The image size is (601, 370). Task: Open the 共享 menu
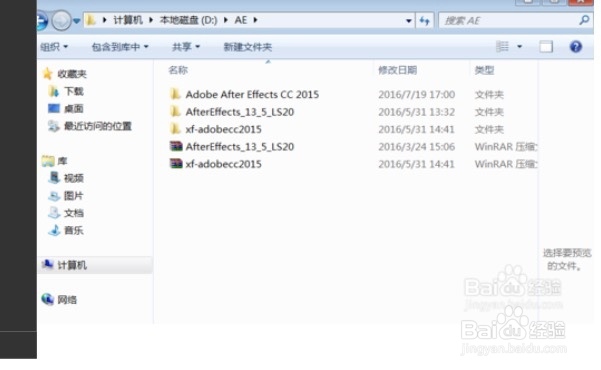186,47
